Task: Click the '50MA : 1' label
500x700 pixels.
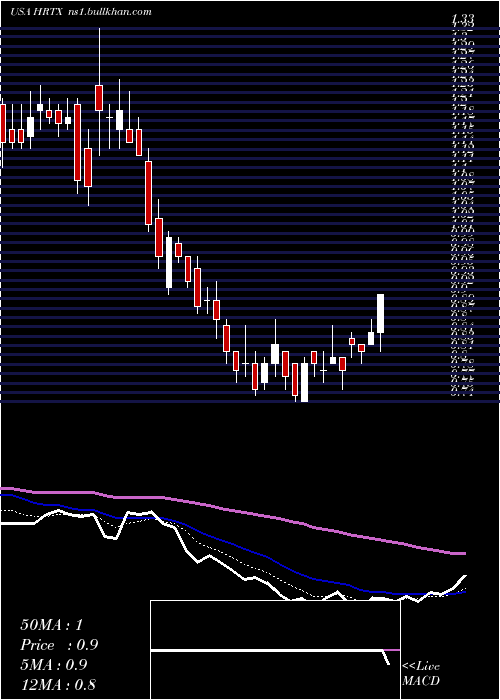Action: (51, 625)
